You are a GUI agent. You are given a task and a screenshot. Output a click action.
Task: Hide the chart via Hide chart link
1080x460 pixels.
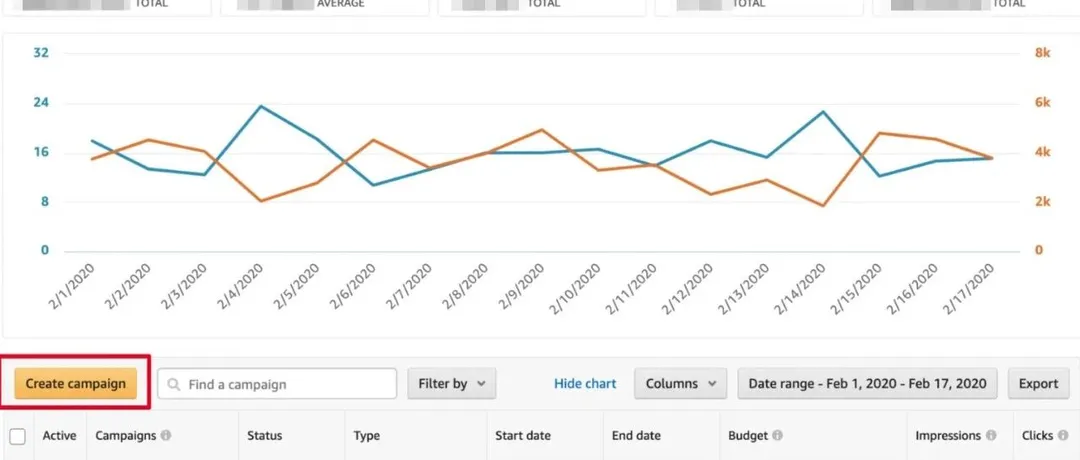(x=585, y=384)
